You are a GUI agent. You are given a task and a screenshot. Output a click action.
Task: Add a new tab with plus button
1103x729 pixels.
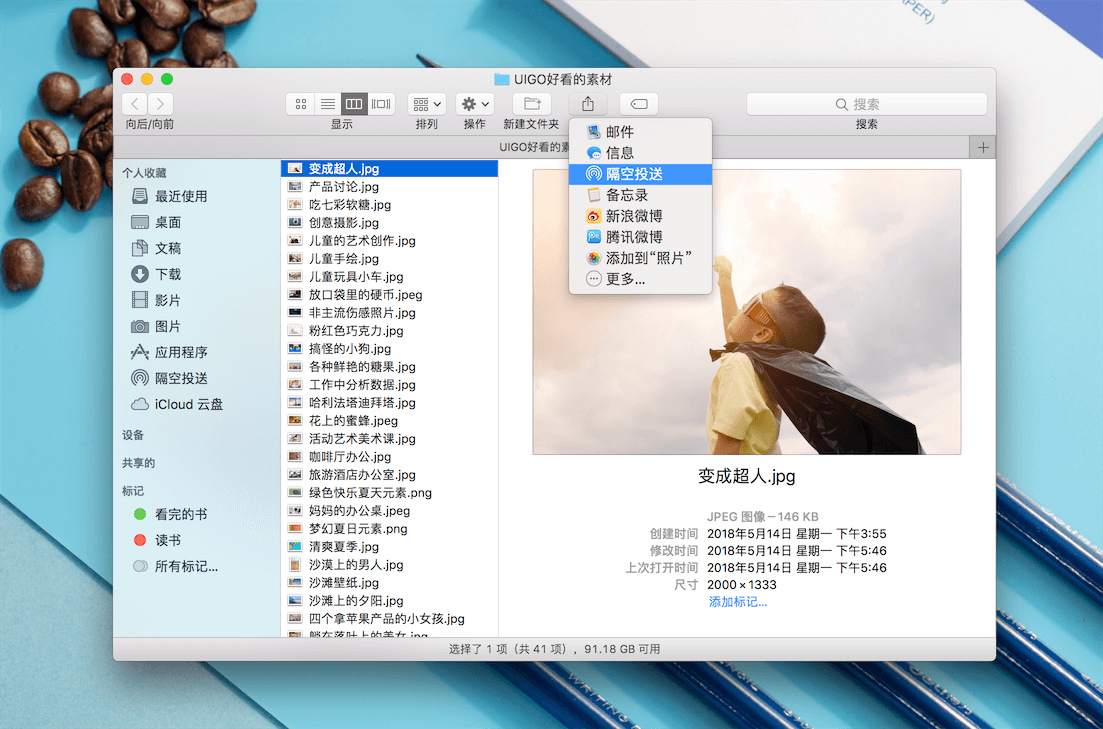(983, 147)
